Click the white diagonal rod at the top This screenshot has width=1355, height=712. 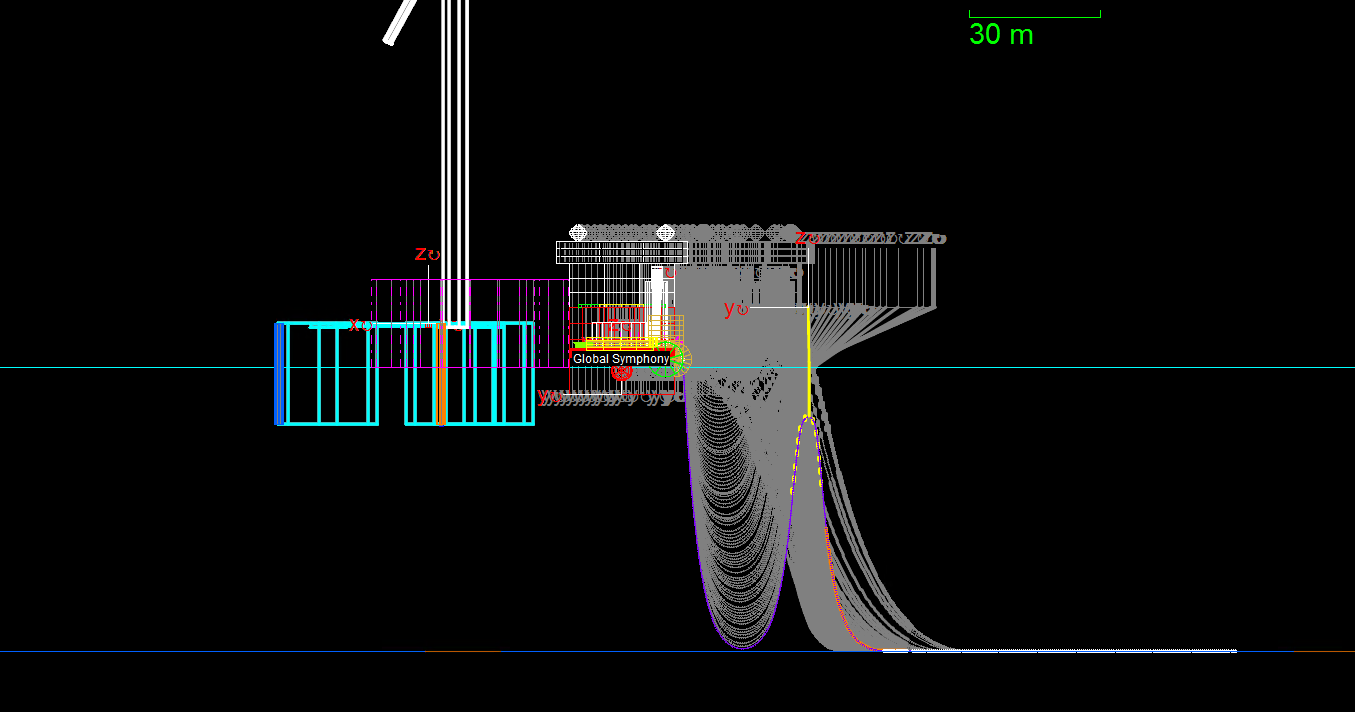(x=400, y=22)
